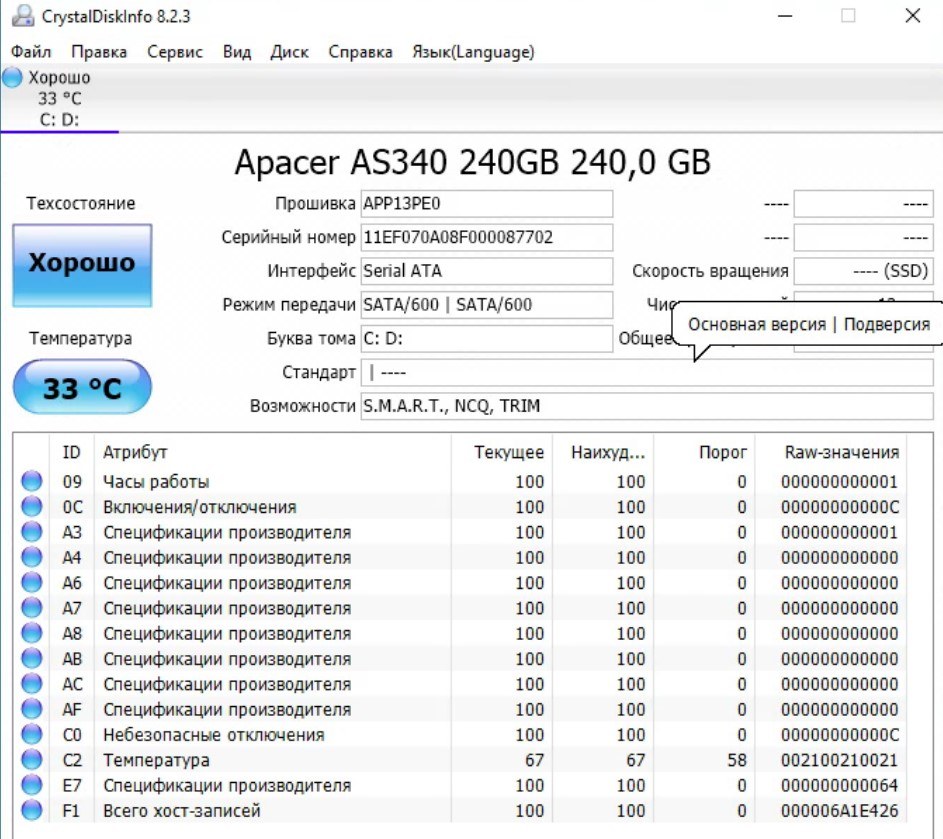The width and height of the screenshot is (943, 839).
Task: Open the Диск menu
Action: pos(289,52)
